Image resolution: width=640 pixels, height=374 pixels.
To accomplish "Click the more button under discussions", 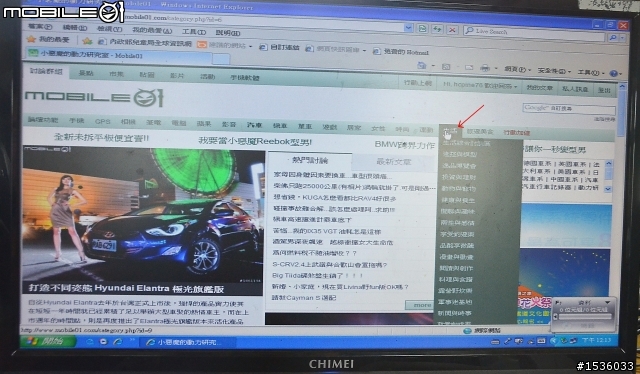I will 419,305.
